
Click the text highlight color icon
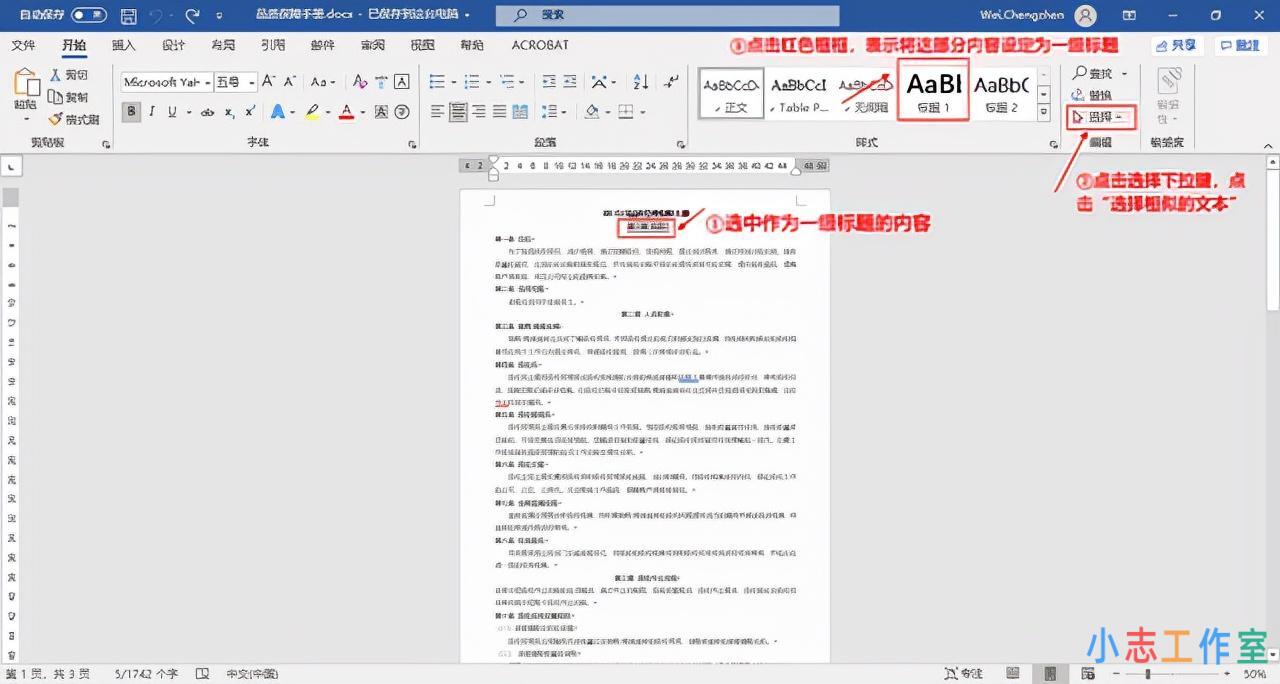pos(312,110)
